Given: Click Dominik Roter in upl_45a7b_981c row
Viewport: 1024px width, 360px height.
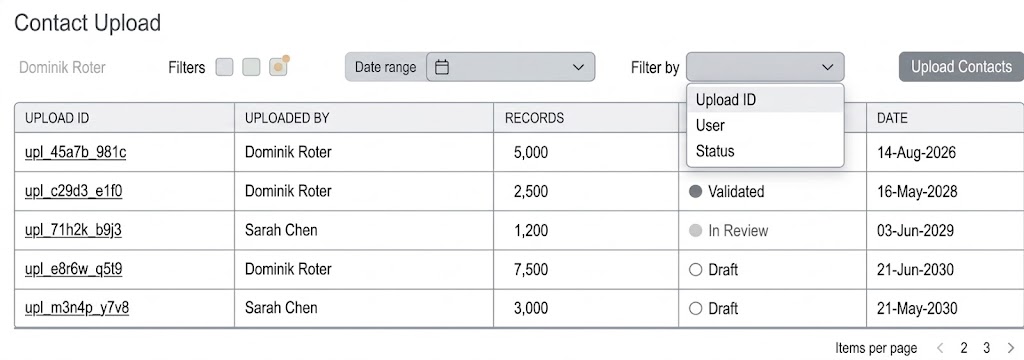Looking at the screenshot, I should coord(288,152).
